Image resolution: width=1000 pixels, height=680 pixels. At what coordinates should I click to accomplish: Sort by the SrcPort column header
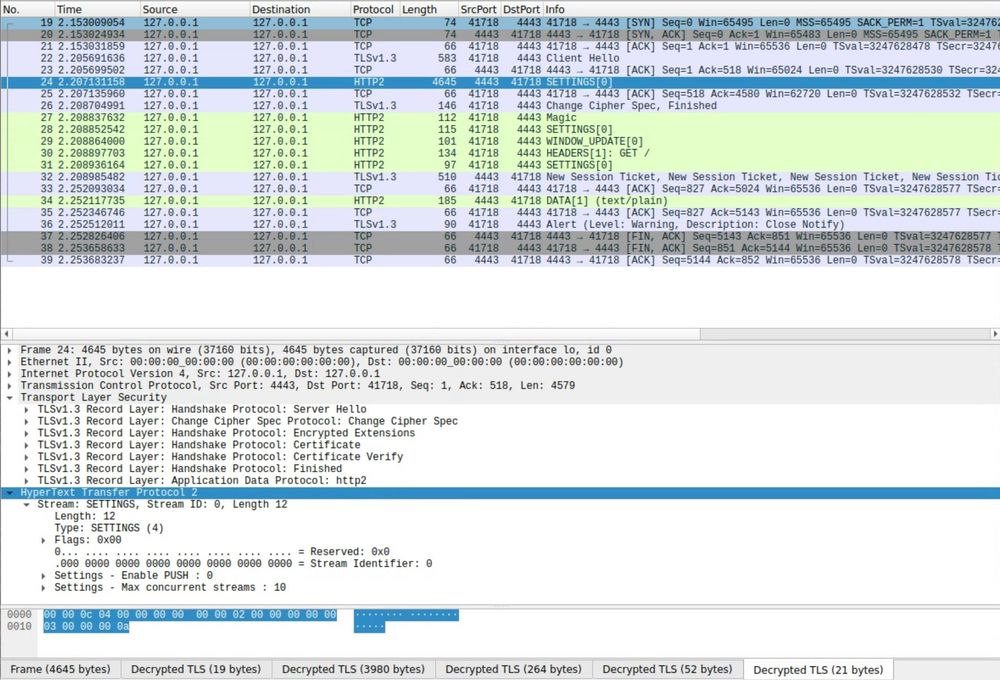(x=480, y=10)
